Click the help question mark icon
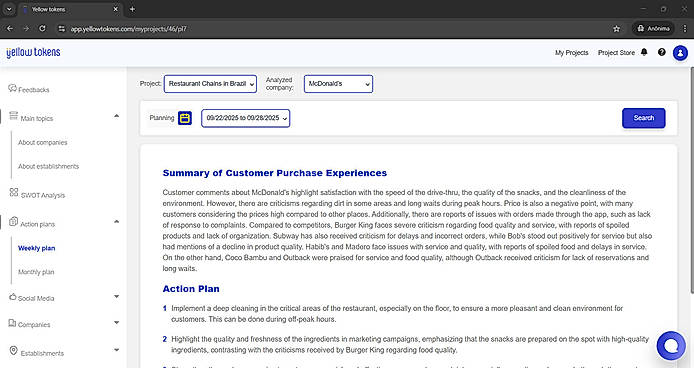Image resolution: width=694 pixels, height=368 pixels. click(662, 52)
